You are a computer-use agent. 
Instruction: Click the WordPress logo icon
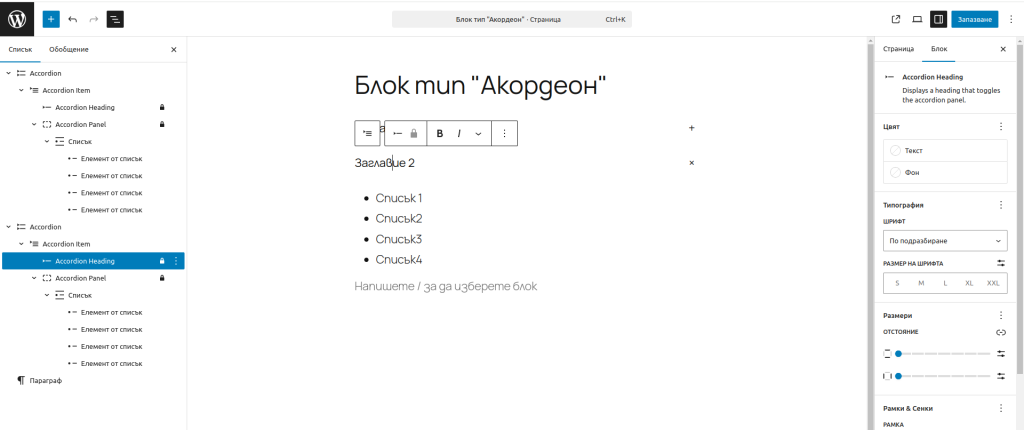coord(18,18)
